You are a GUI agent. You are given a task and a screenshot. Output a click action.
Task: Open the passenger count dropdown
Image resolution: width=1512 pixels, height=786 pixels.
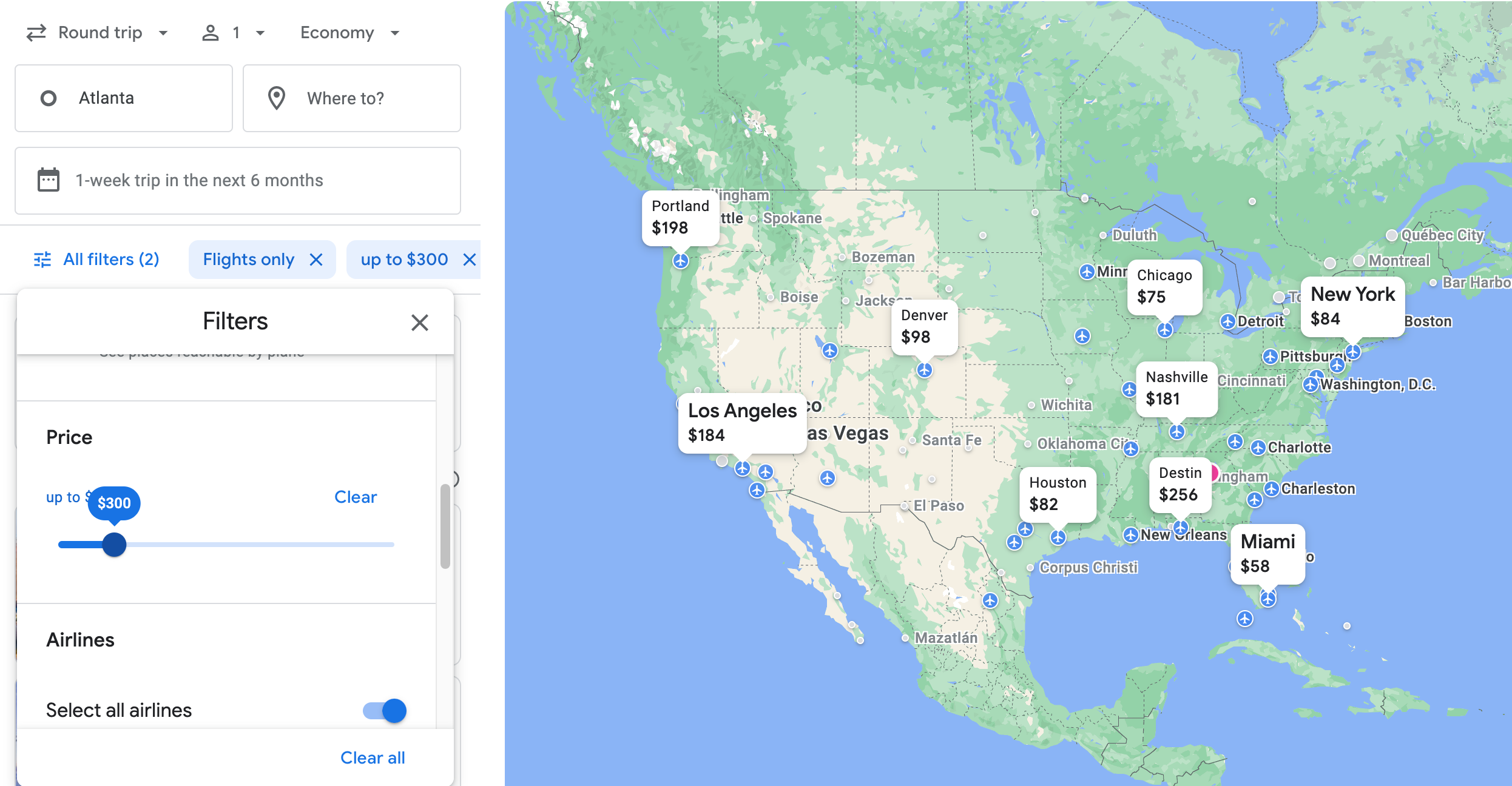pos(234,33)
